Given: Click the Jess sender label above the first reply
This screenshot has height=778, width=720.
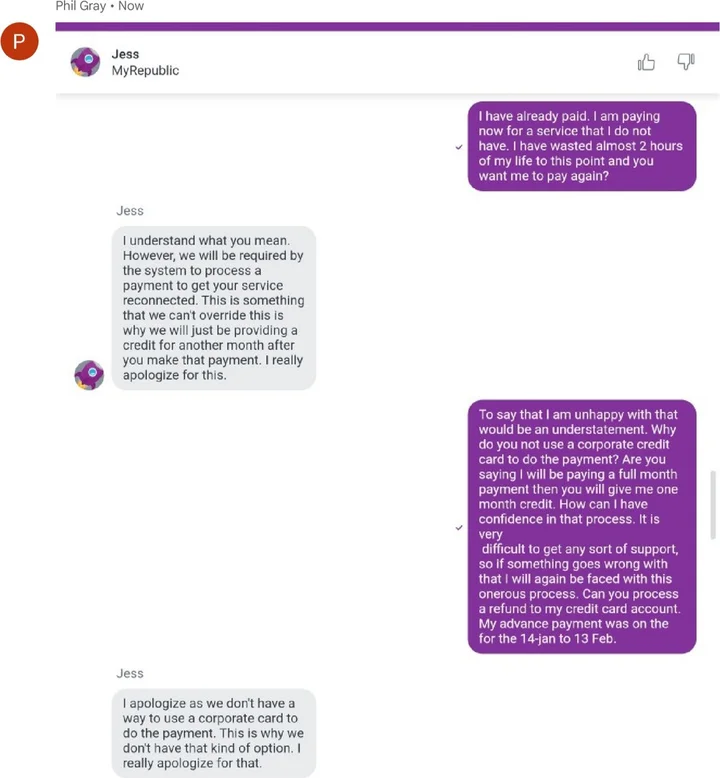Looking at the screenshot, I should (x=130, y=211).
